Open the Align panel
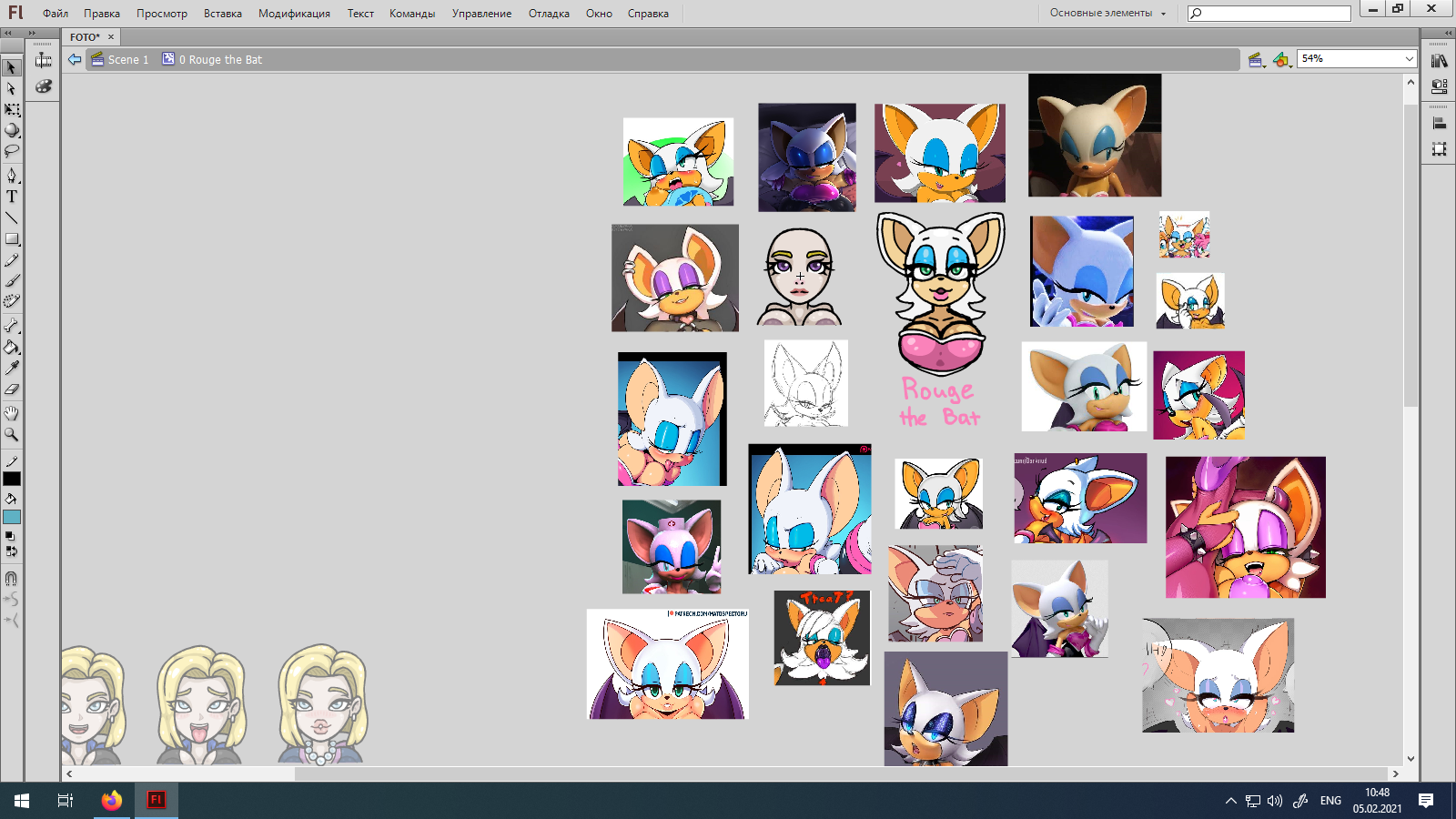 [x=1439, y=124]
